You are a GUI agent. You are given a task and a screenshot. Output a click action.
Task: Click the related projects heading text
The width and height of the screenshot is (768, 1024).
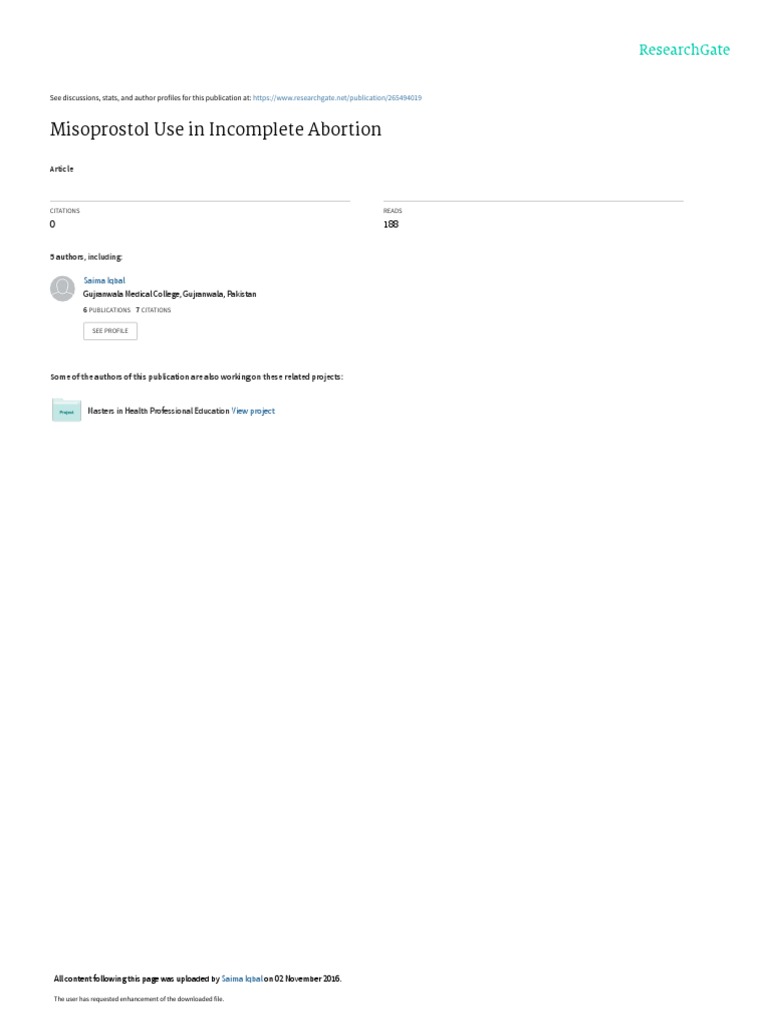coord(196,377)
